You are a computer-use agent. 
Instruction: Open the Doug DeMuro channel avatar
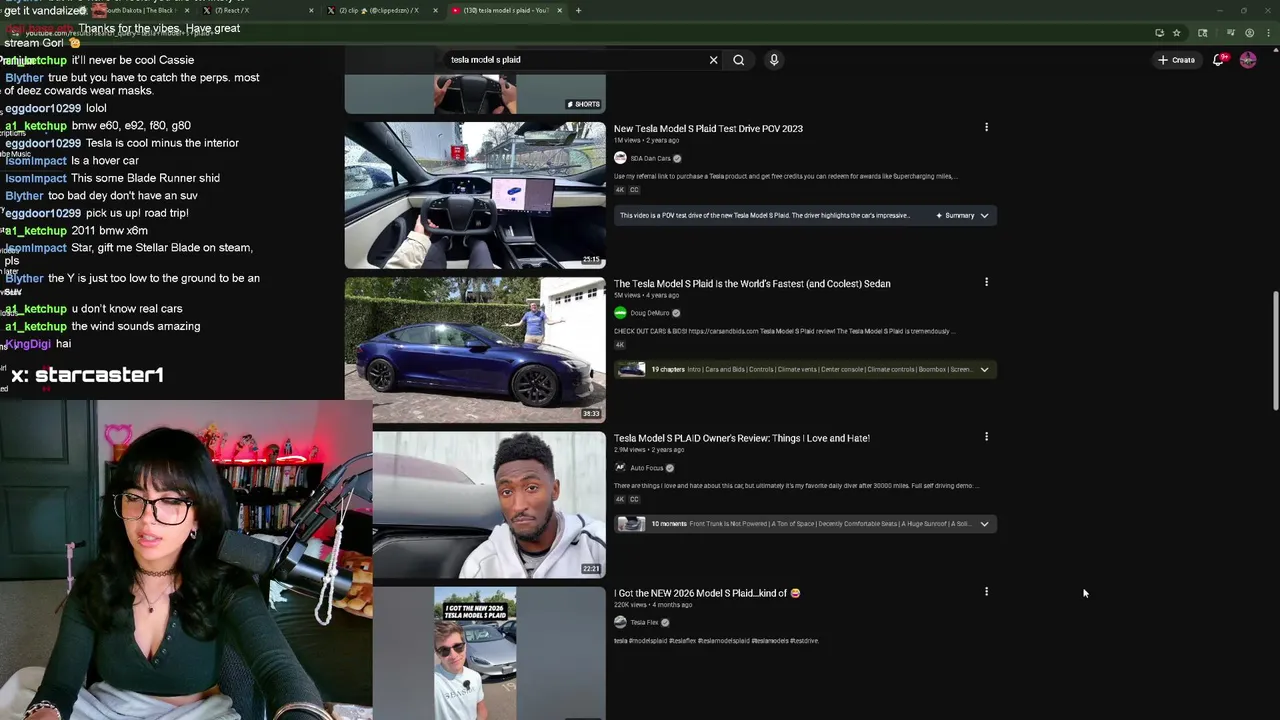[620, 313]
